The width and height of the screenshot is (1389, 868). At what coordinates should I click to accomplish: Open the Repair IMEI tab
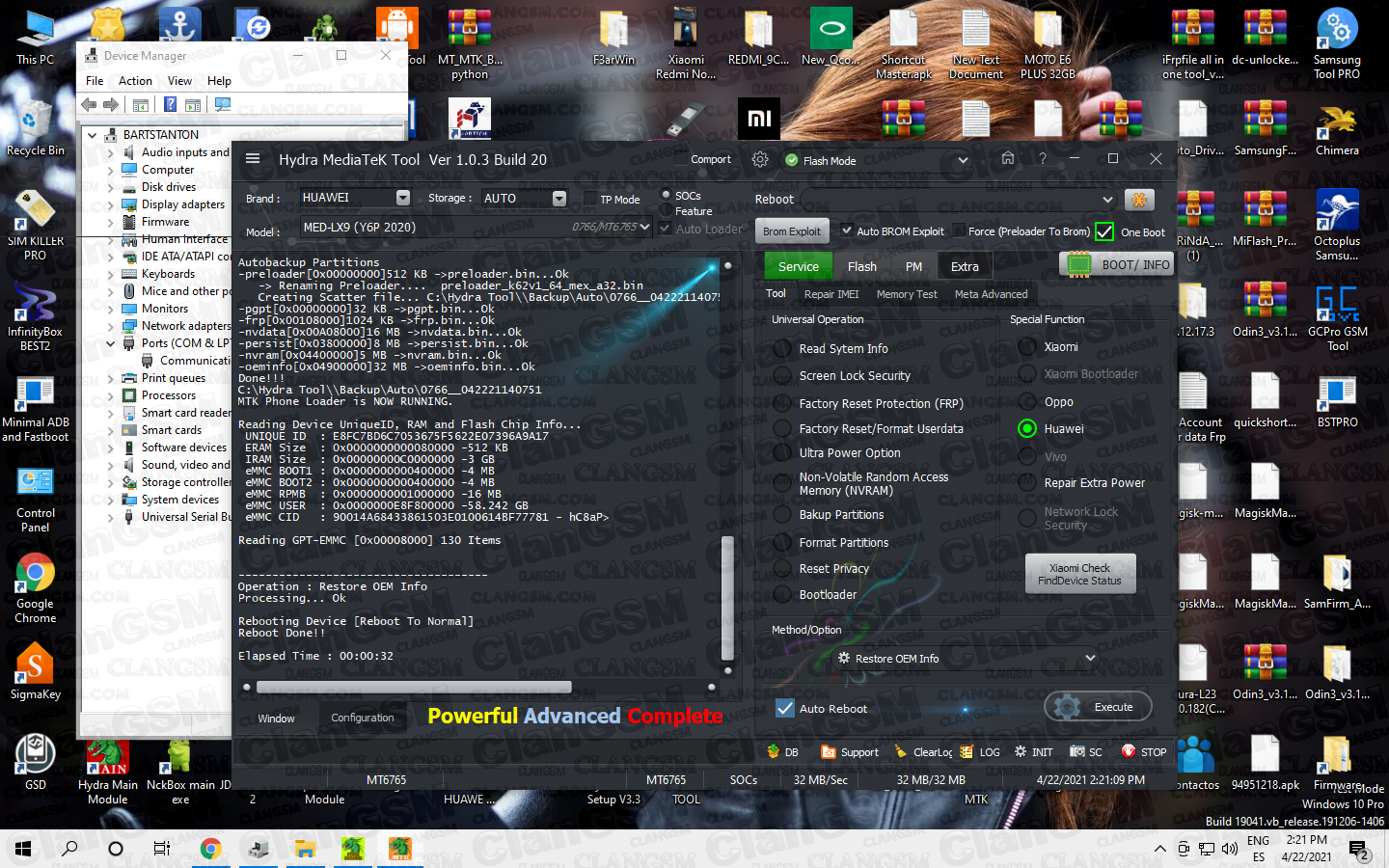tap(831, 294)
